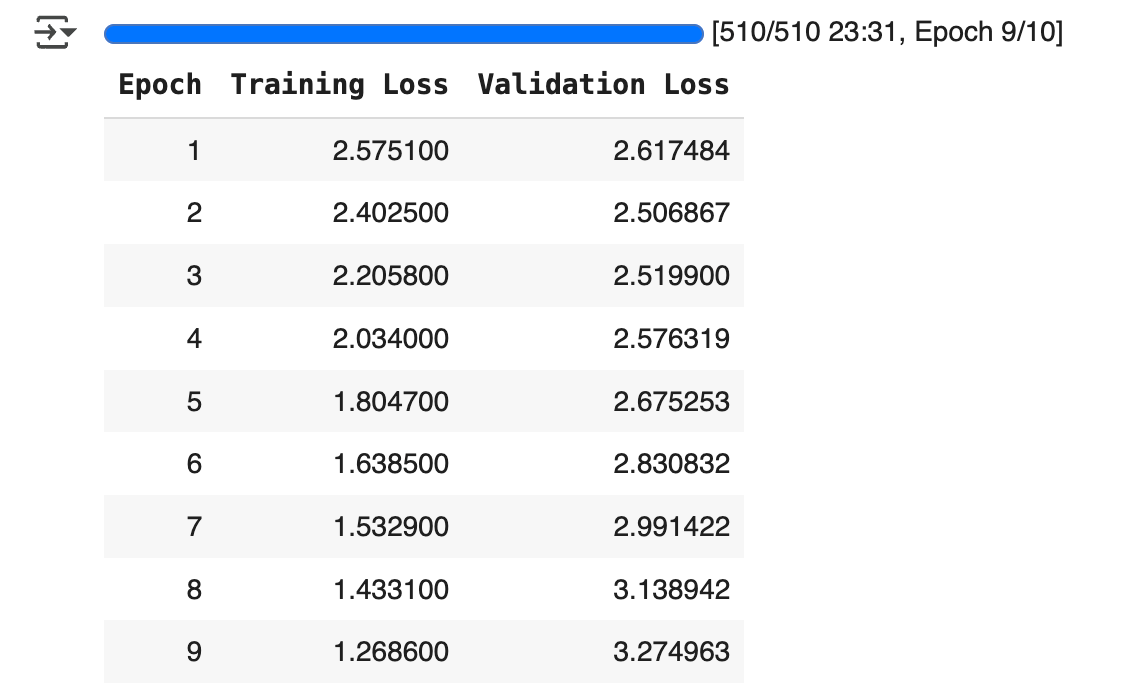Select validation loss value 2.576319
The width and height of the screenshot is (1126, 696).
pyautogui.click(x=672, y=339)
